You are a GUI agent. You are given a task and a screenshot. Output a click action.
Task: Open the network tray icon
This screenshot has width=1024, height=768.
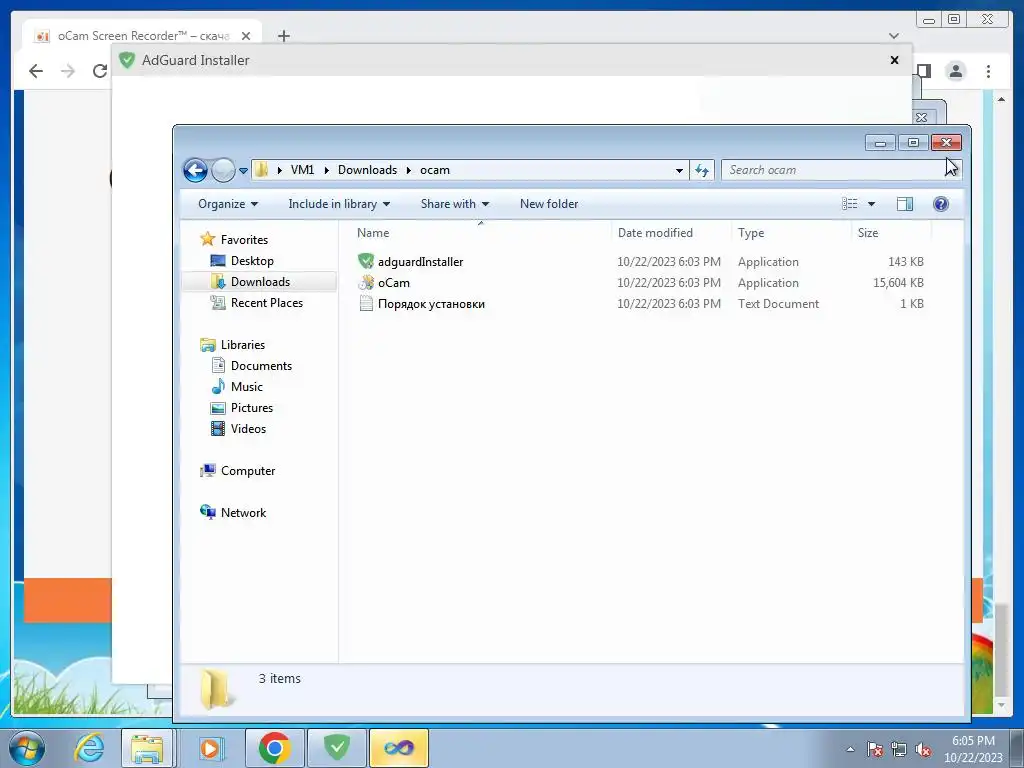click(899, 749)
